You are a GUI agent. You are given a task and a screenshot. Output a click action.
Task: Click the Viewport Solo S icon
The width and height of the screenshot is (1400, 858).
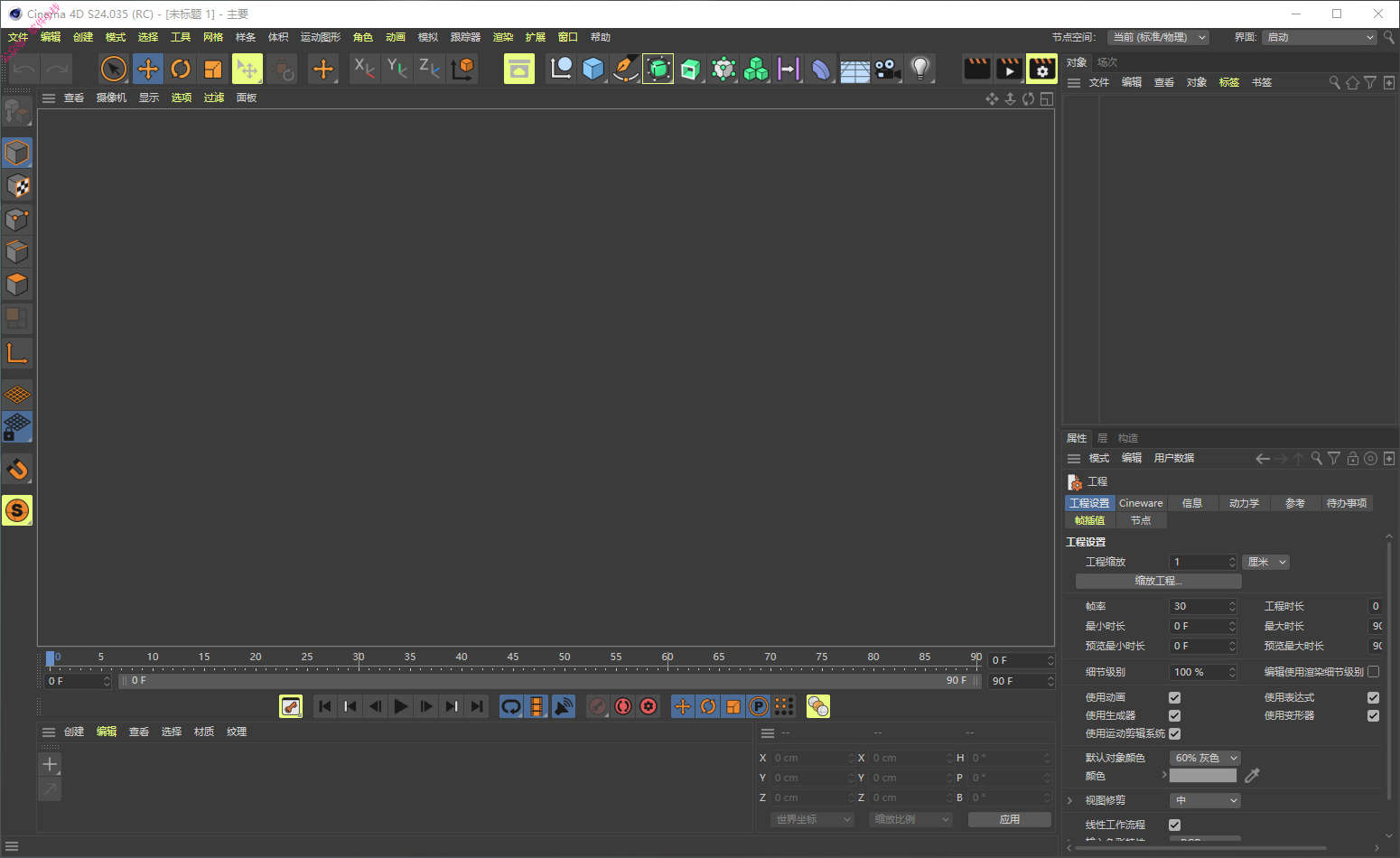point(17,510)
